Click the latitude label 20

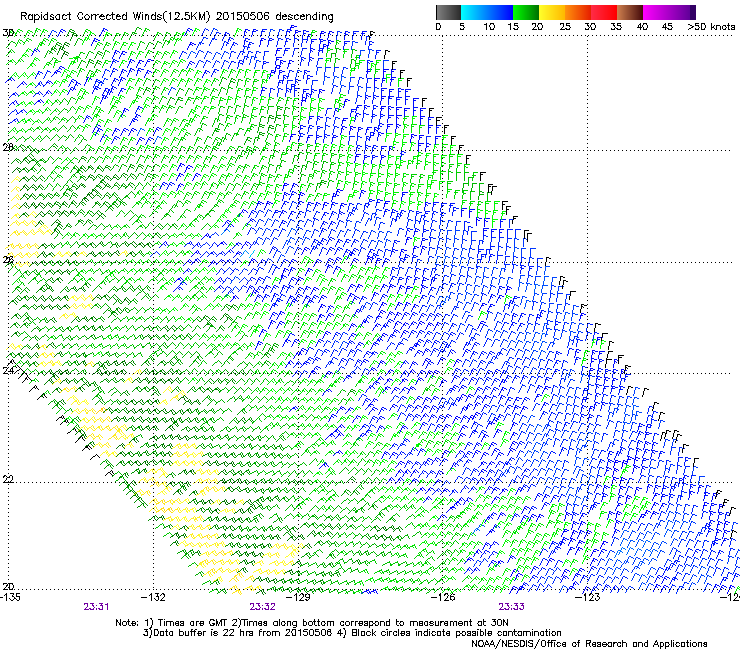click(x=8, y=586)
